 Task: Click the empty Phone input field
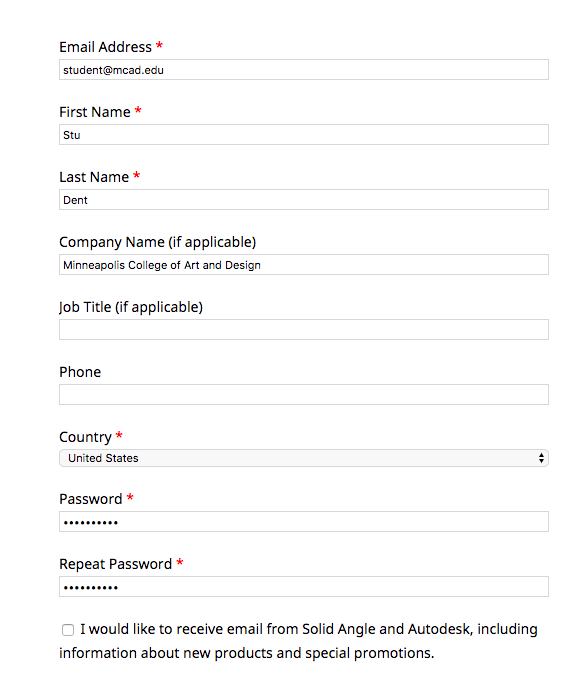pos(304,395)
